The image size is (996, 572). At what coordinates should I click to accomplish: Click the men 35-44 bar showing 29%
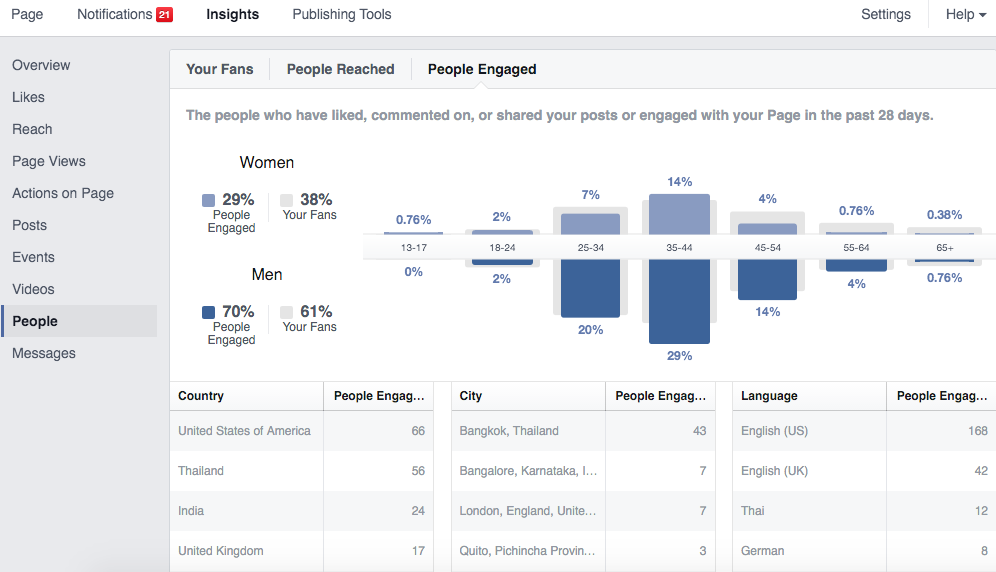pyautogui.click(x=679, y=300)
